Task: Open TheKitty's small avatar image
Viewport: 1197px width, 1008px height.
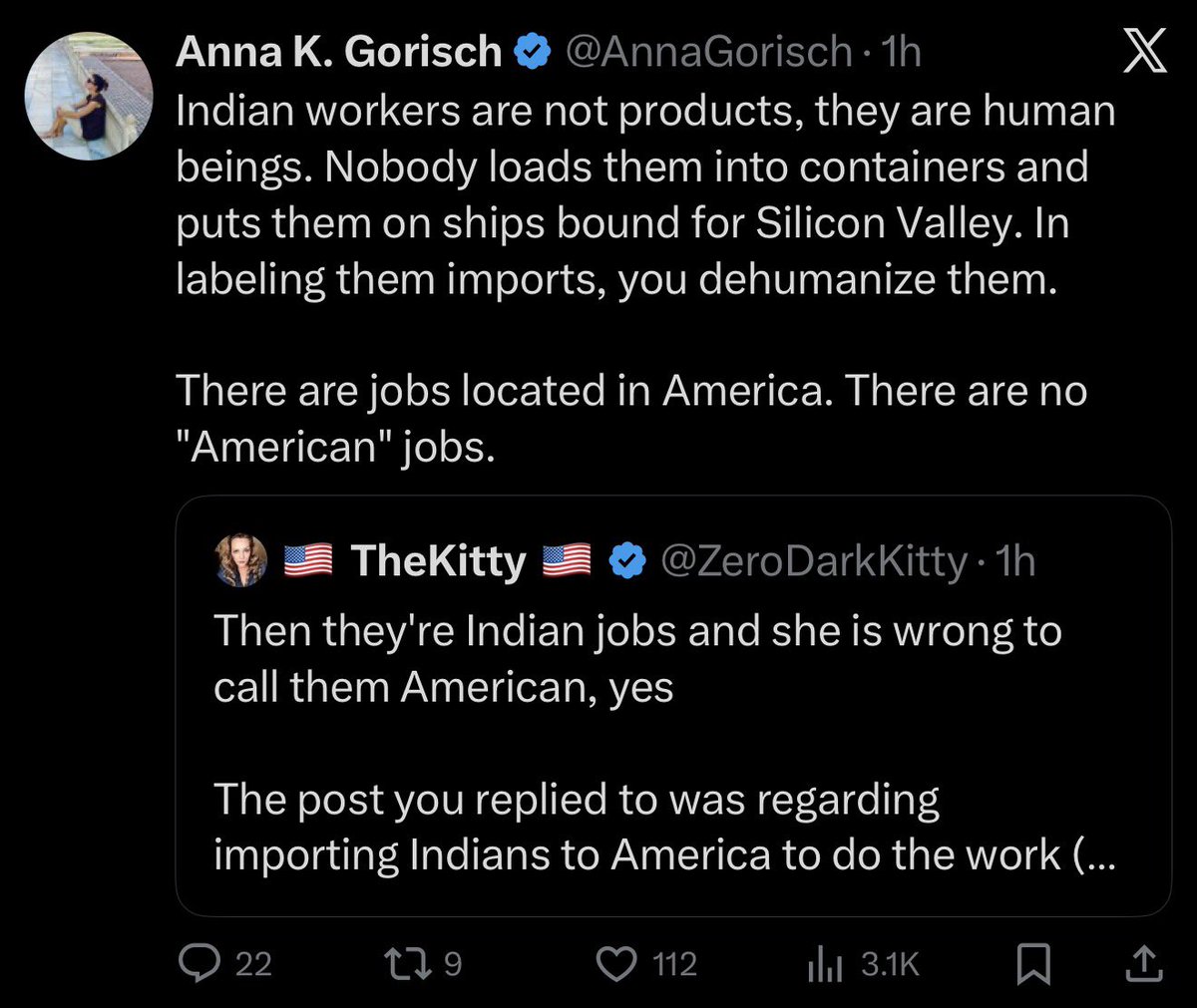Action: click(x=241, y=561)
